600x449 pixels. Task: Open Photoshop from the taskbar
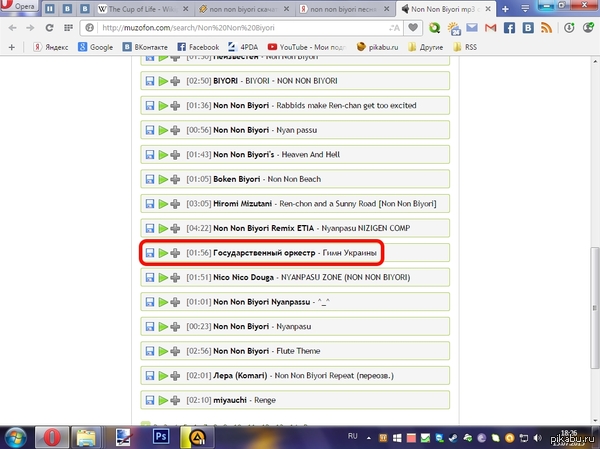tap(159, 437)
